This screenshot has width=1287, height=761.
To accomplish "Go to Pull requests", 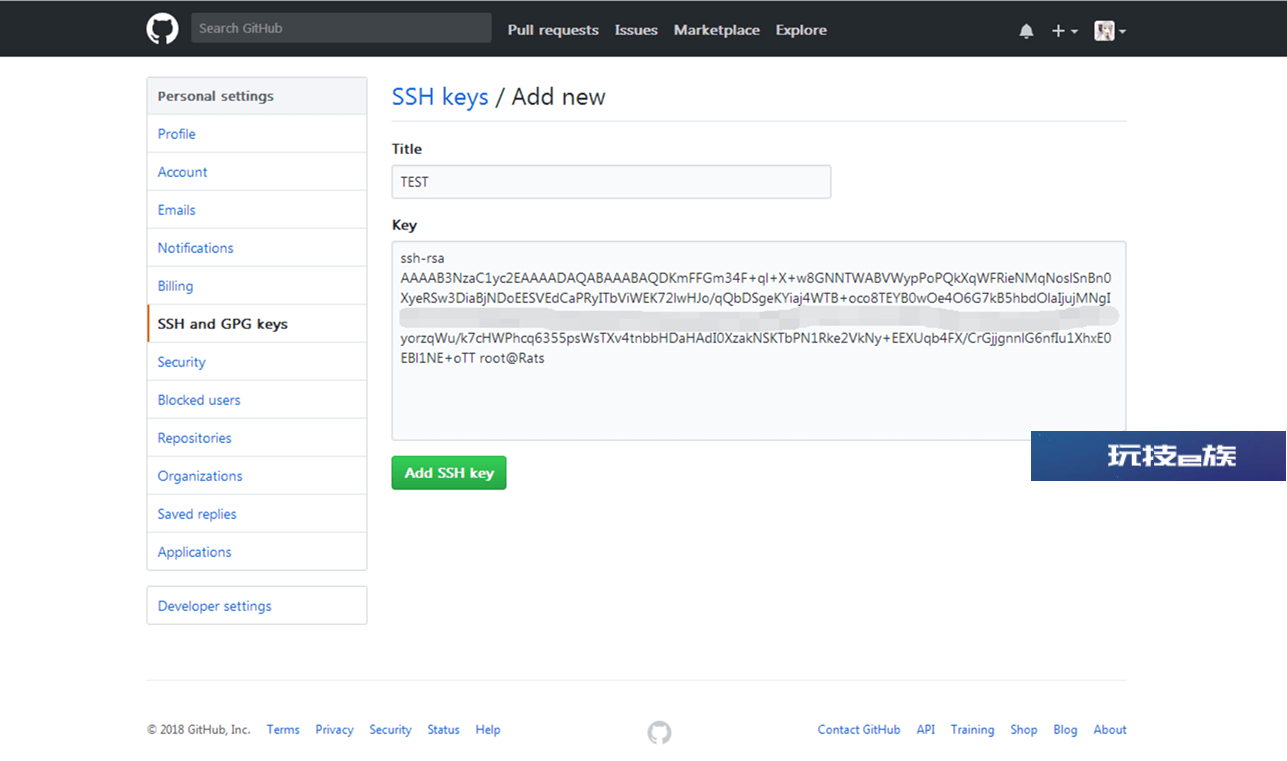I will [553, 30].
